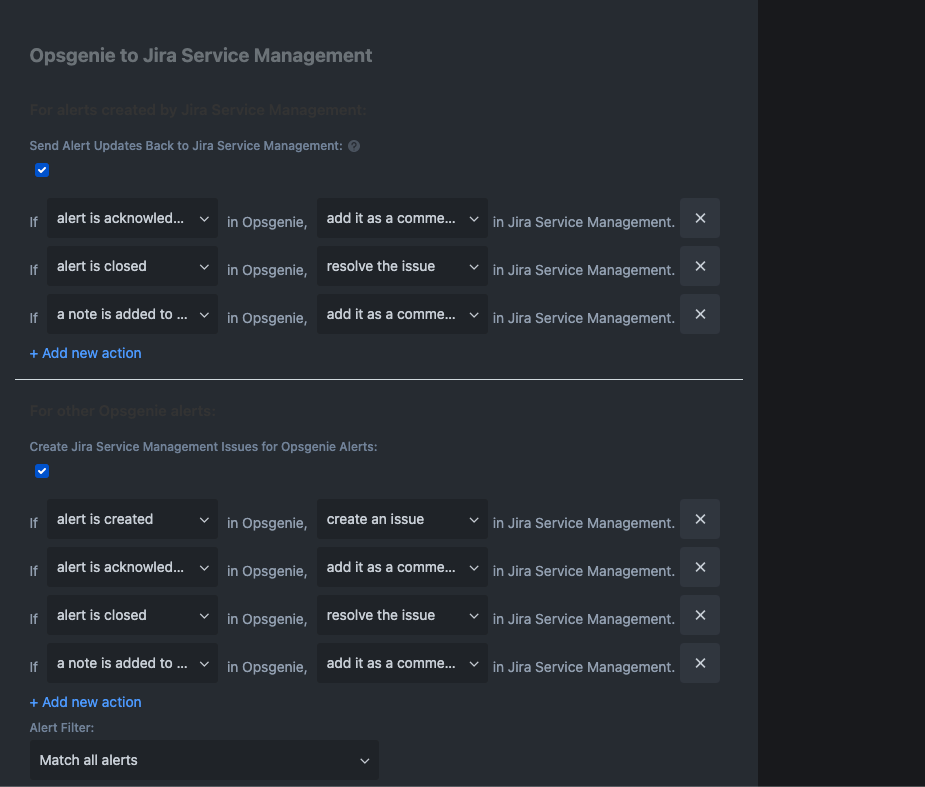Uncheck Create Jira Service Management Issues checkbox
The image size is (925, 787).
pos(42,471)
